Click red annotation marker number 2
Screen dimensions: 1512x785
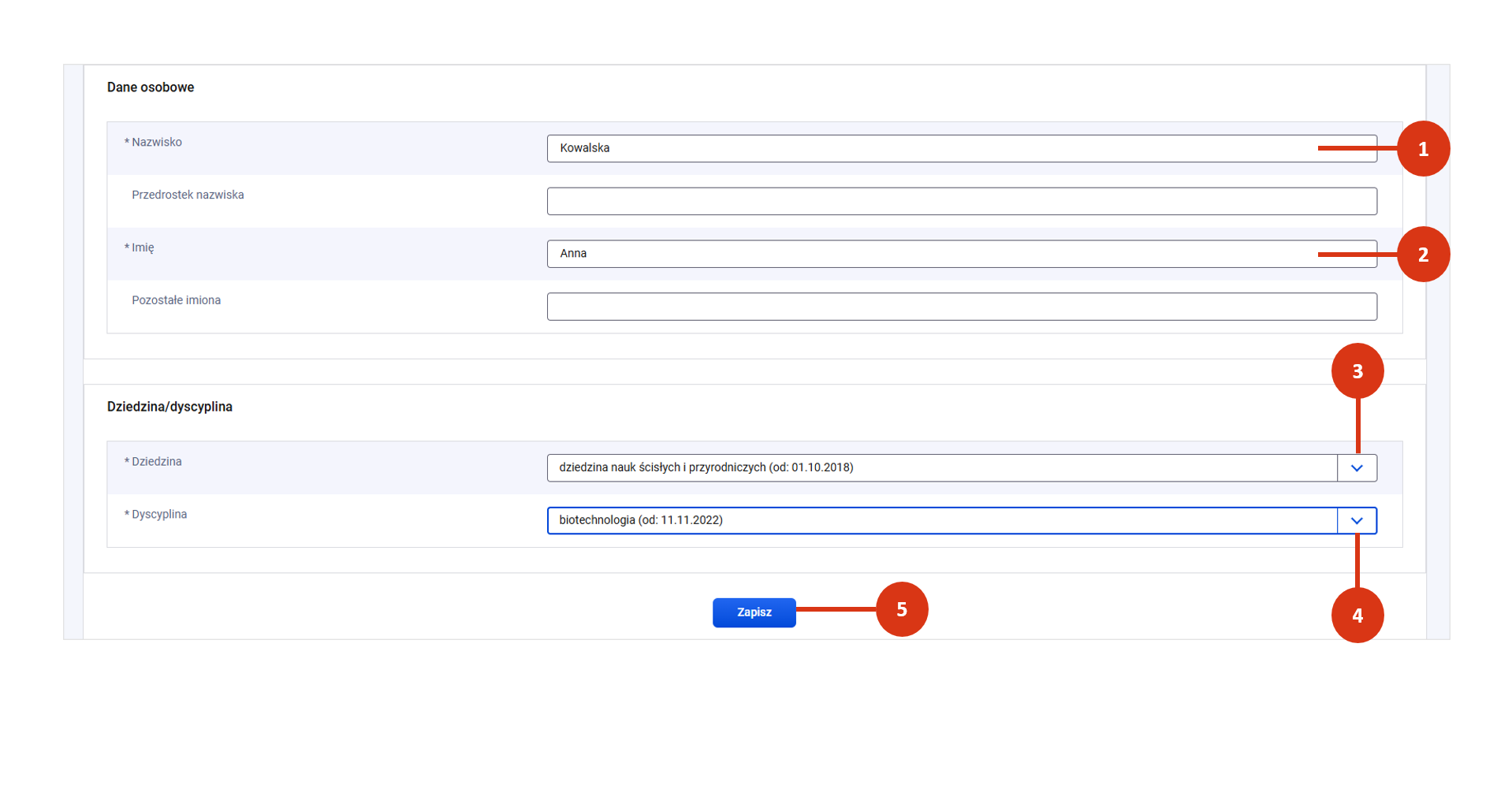[1423, 255]
